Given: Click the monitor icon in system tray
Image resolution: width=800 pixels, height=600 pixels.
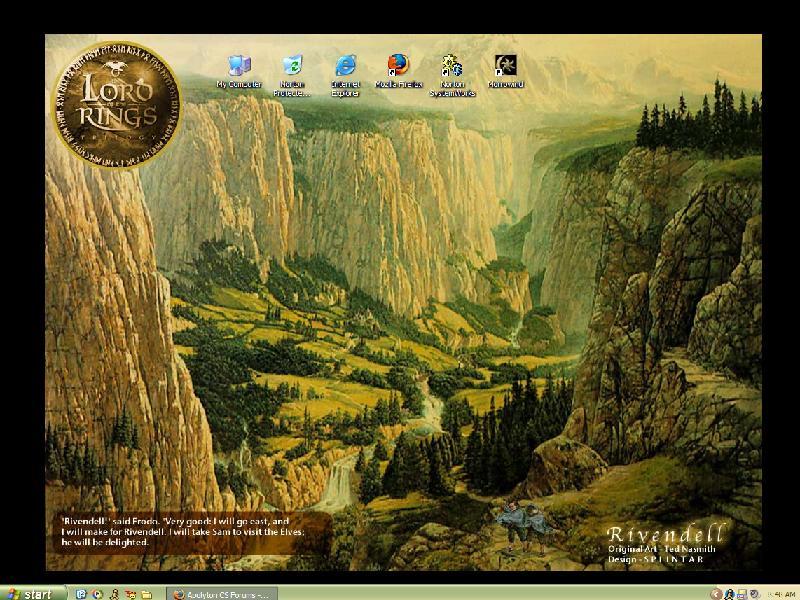Looking at the screenshot, I should (x=742, y=593).
